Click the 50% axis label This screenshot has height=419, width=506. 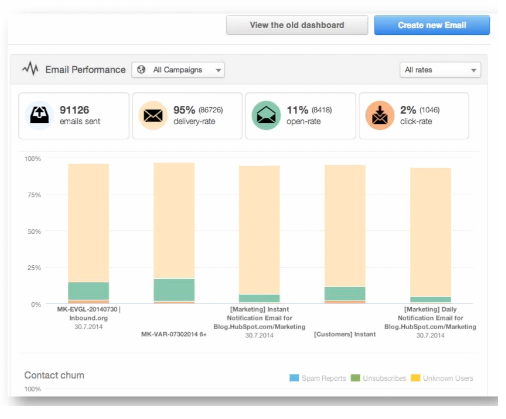pyautogui.click(x=34, y=231)
